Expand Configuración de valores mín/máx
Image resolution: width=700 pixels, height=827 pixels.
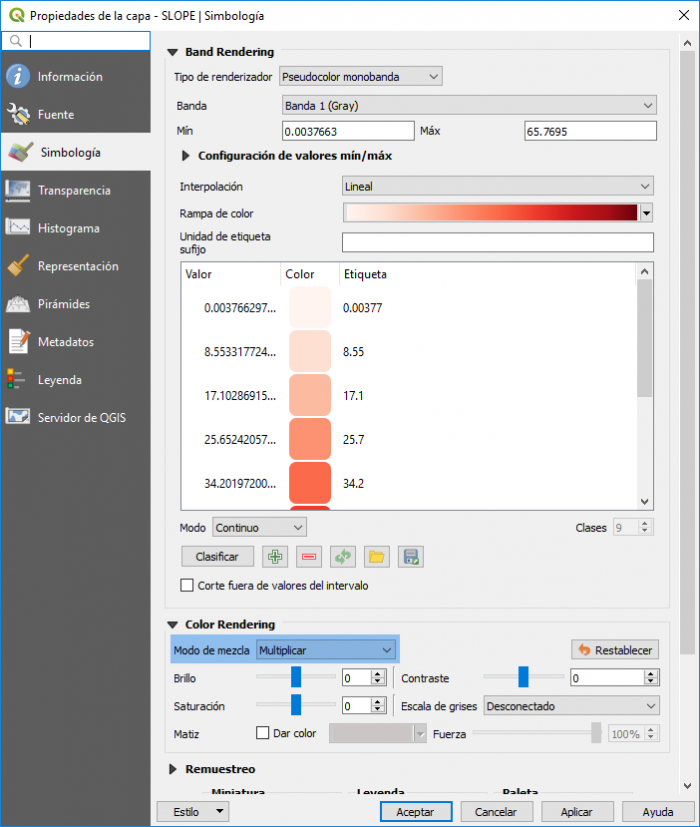(x=186, y=156)
